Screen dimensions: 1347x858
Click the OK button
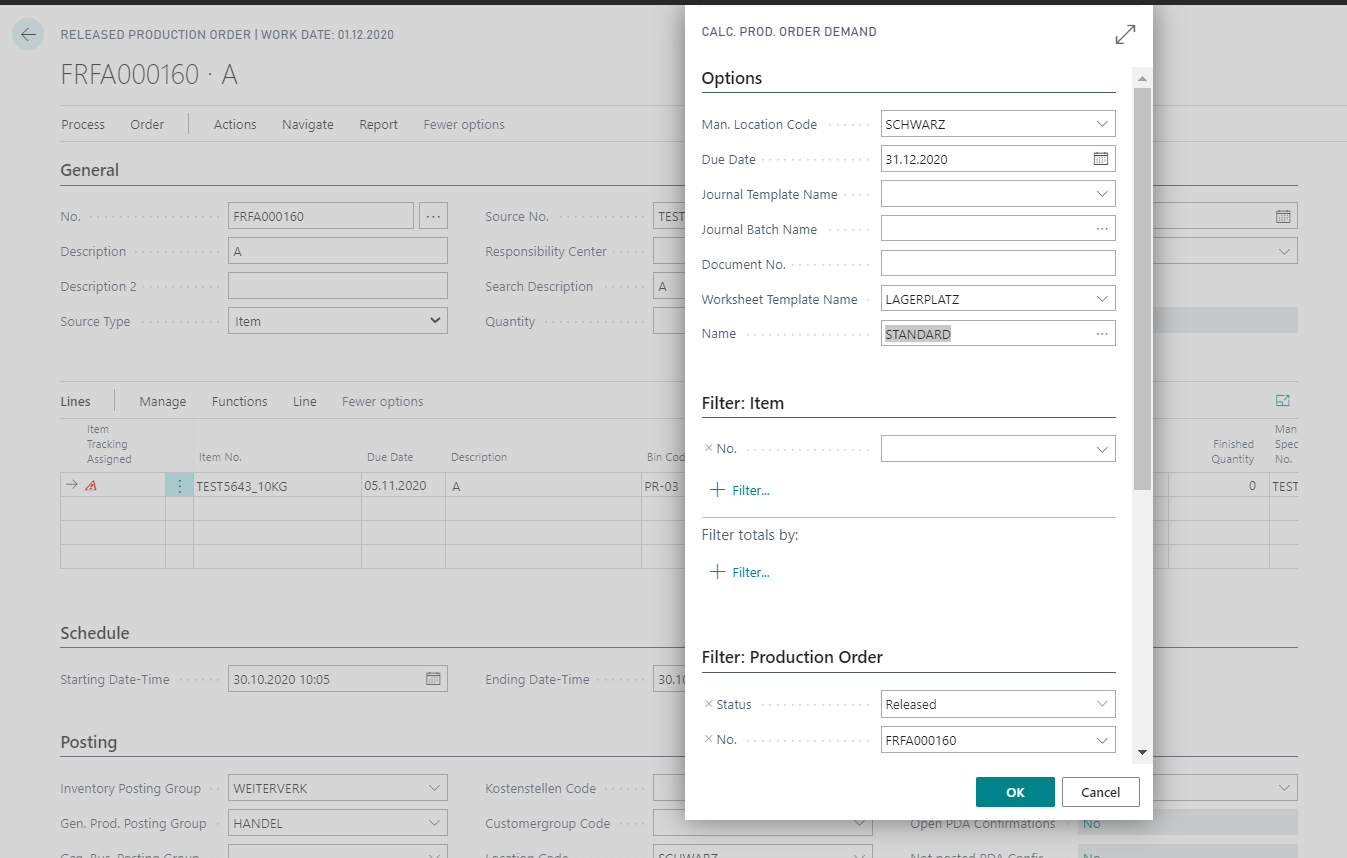[x=1015, y=792]
